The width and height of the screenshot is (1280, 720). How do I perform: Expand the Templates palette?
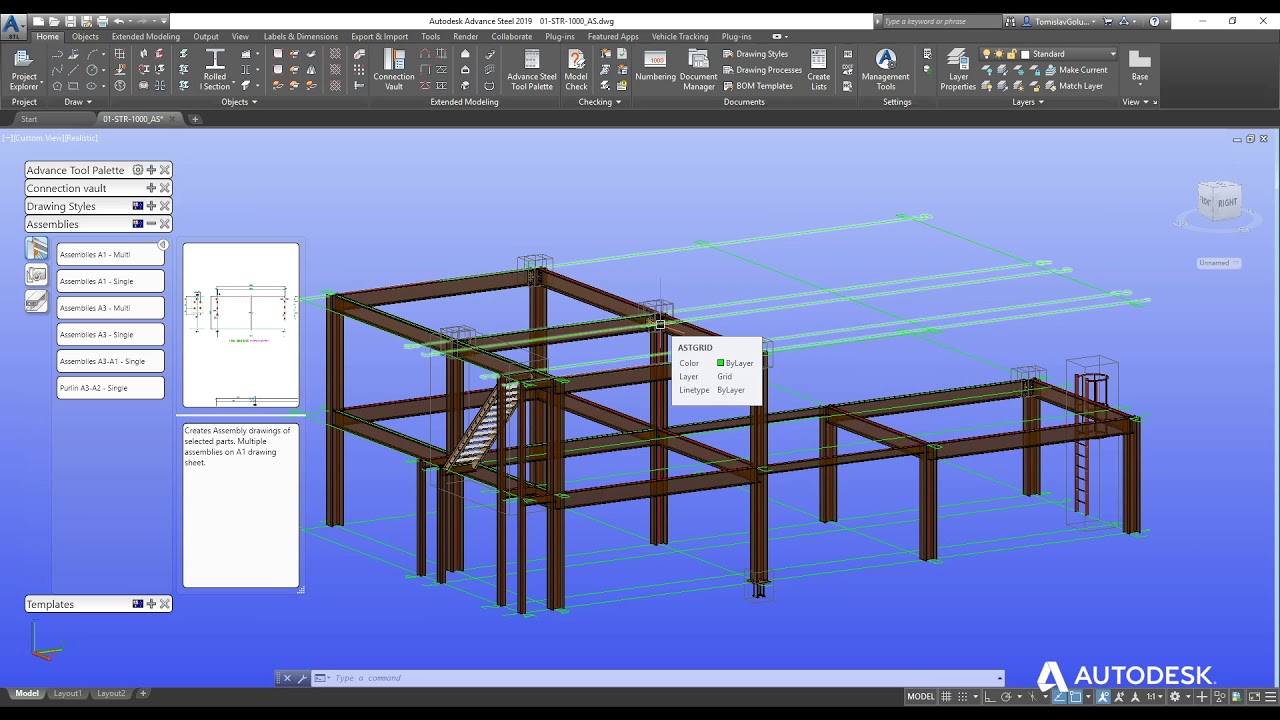pyautogui.click(x=151, y=604)
